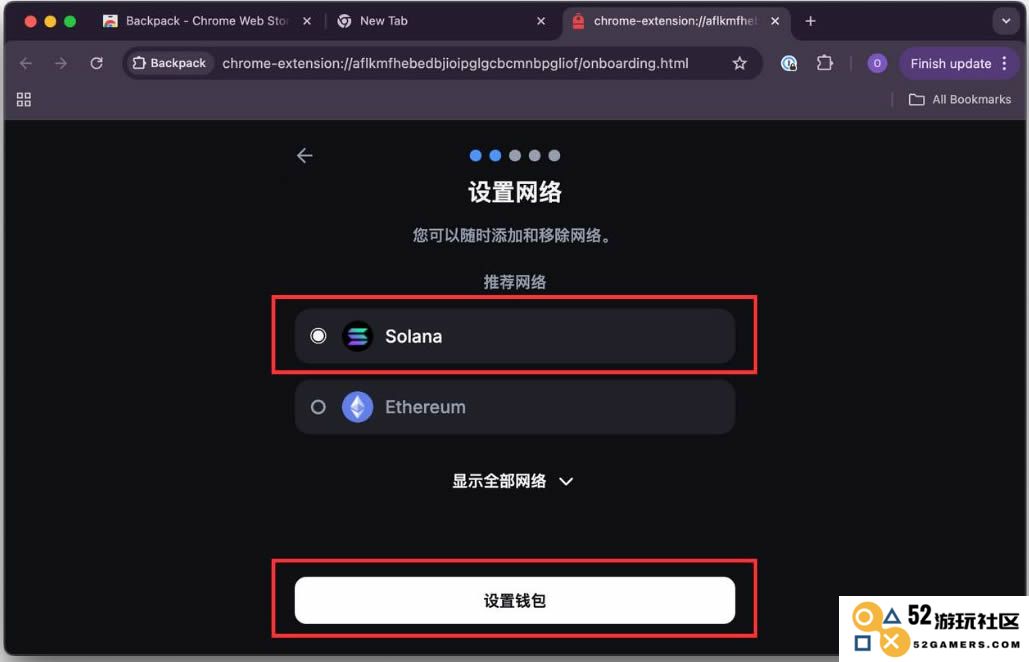Click the Ethereum logo icon

[358, 407]
